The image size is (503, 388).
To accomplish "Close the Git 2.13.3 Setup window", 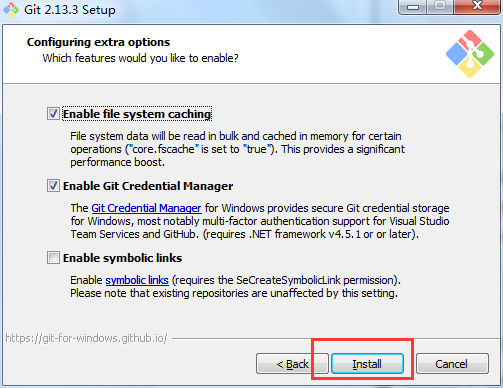I will (x=477, y=6).
